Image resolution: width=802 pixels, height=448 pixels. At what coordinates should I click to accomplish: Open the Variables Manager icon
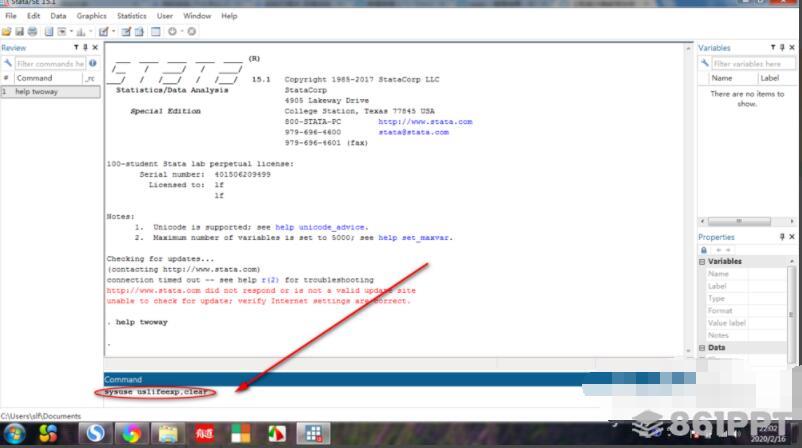pos(155,32)
